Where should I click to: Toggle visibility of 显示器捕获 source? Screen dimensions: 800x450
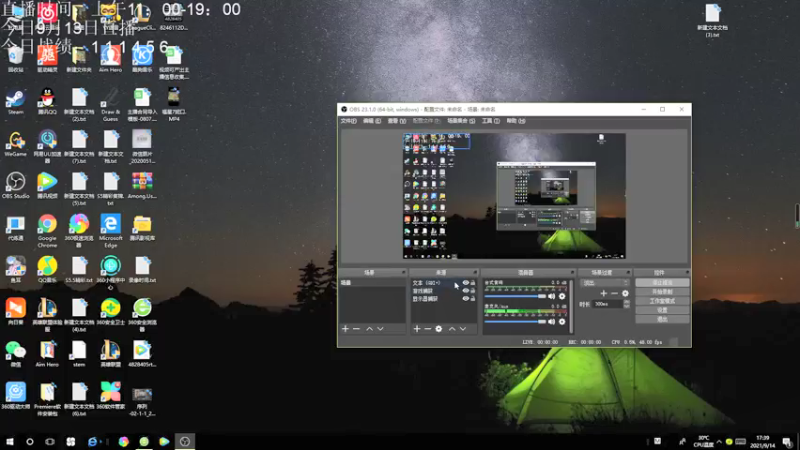[465, 298]
